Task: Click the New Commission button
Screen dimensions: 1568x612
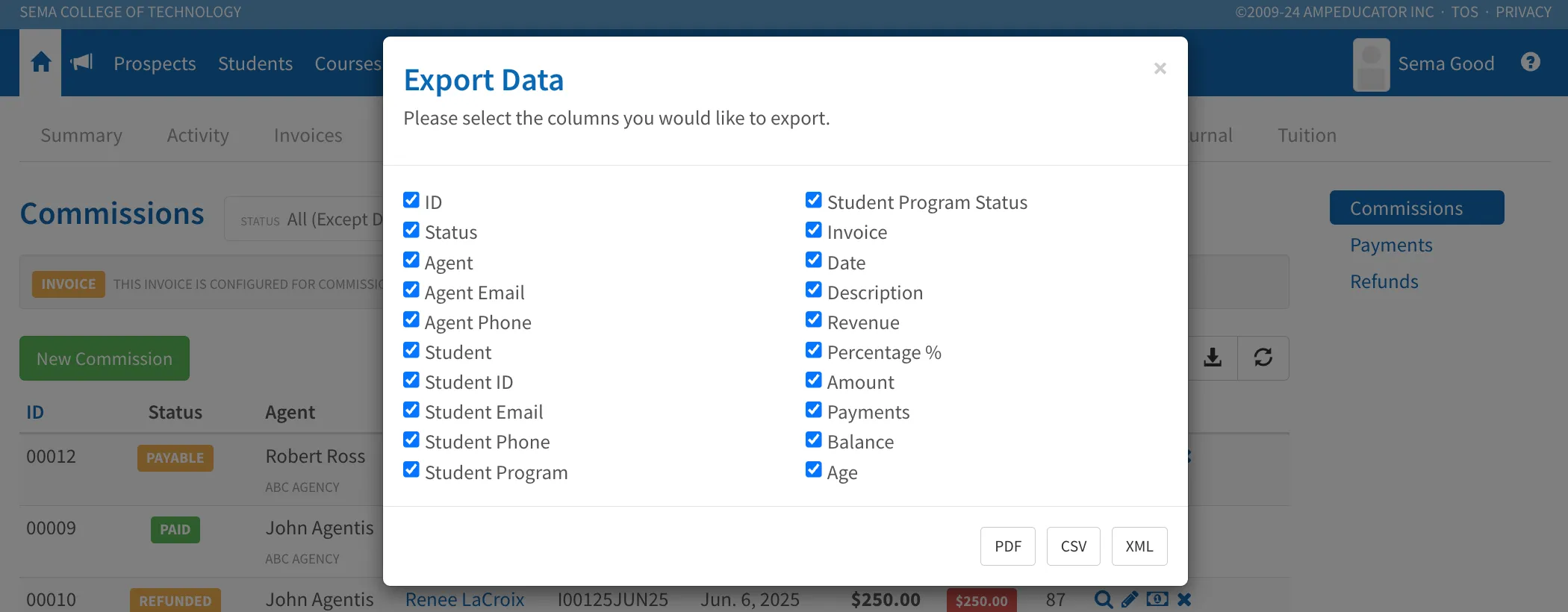Action: pos(105,358)
